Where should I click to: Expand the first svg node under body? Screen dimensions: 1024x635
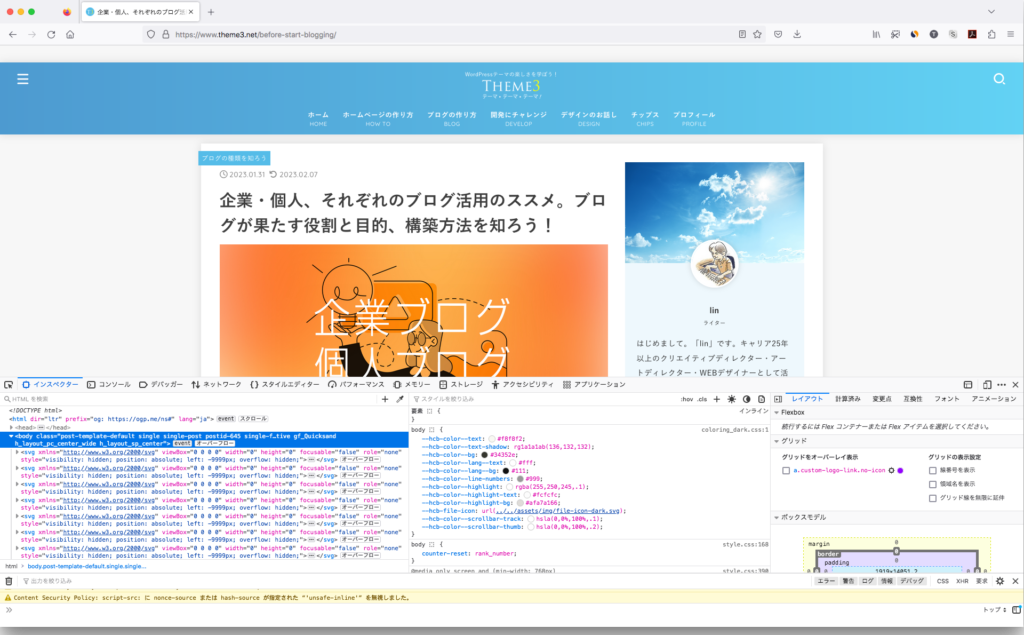pyautogui.click(x=18, y=451)
